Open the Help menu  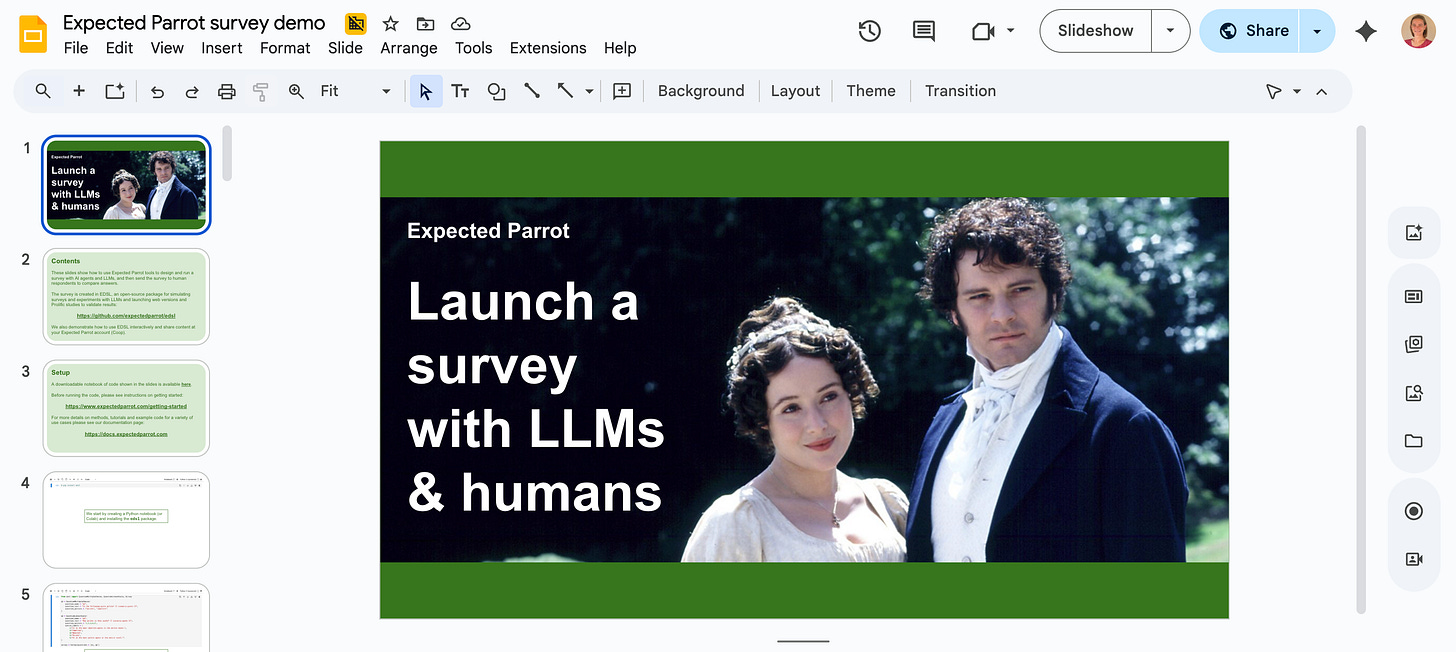620,48
